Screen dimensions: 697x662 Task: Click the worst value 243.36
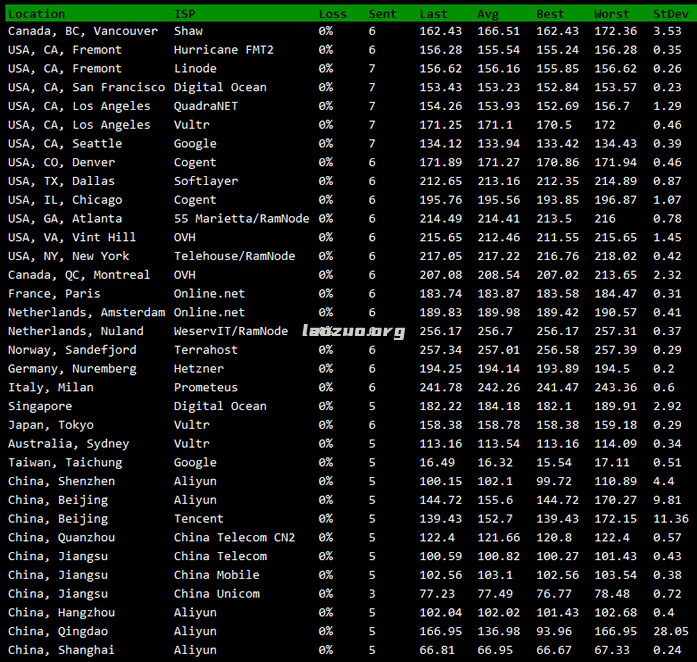click(616, 387)
